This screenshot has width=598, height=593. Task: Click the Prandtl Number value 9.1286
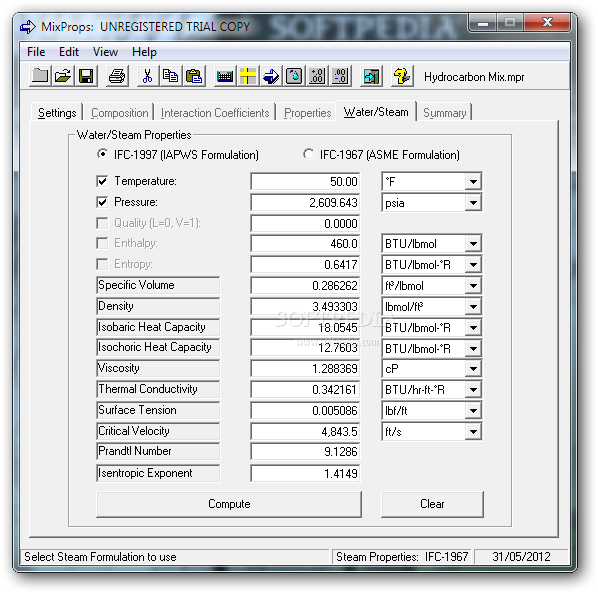pyautogui.click(x=305, y=452)
